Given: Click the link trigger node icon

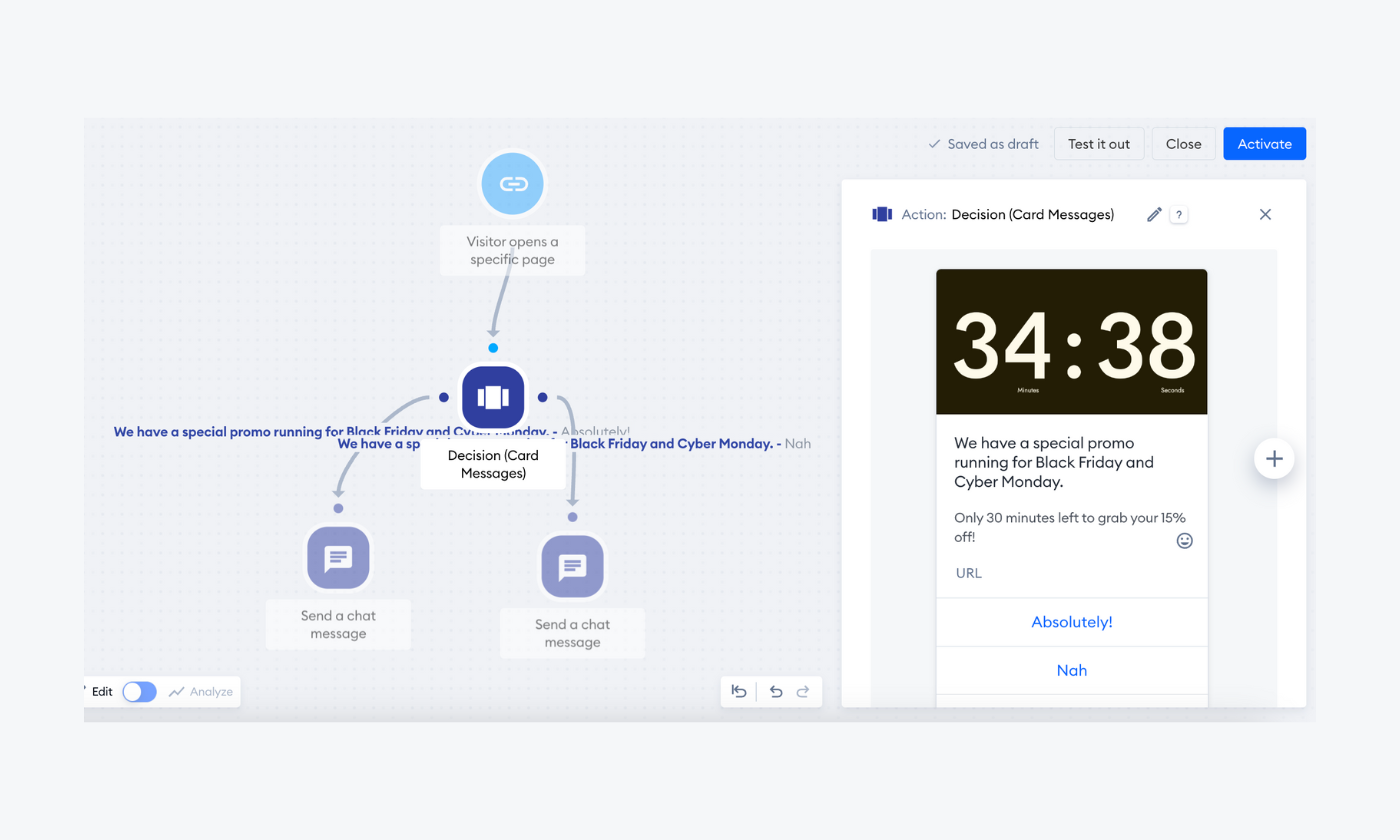Looking at the screenshot, I should pos(513,184).
